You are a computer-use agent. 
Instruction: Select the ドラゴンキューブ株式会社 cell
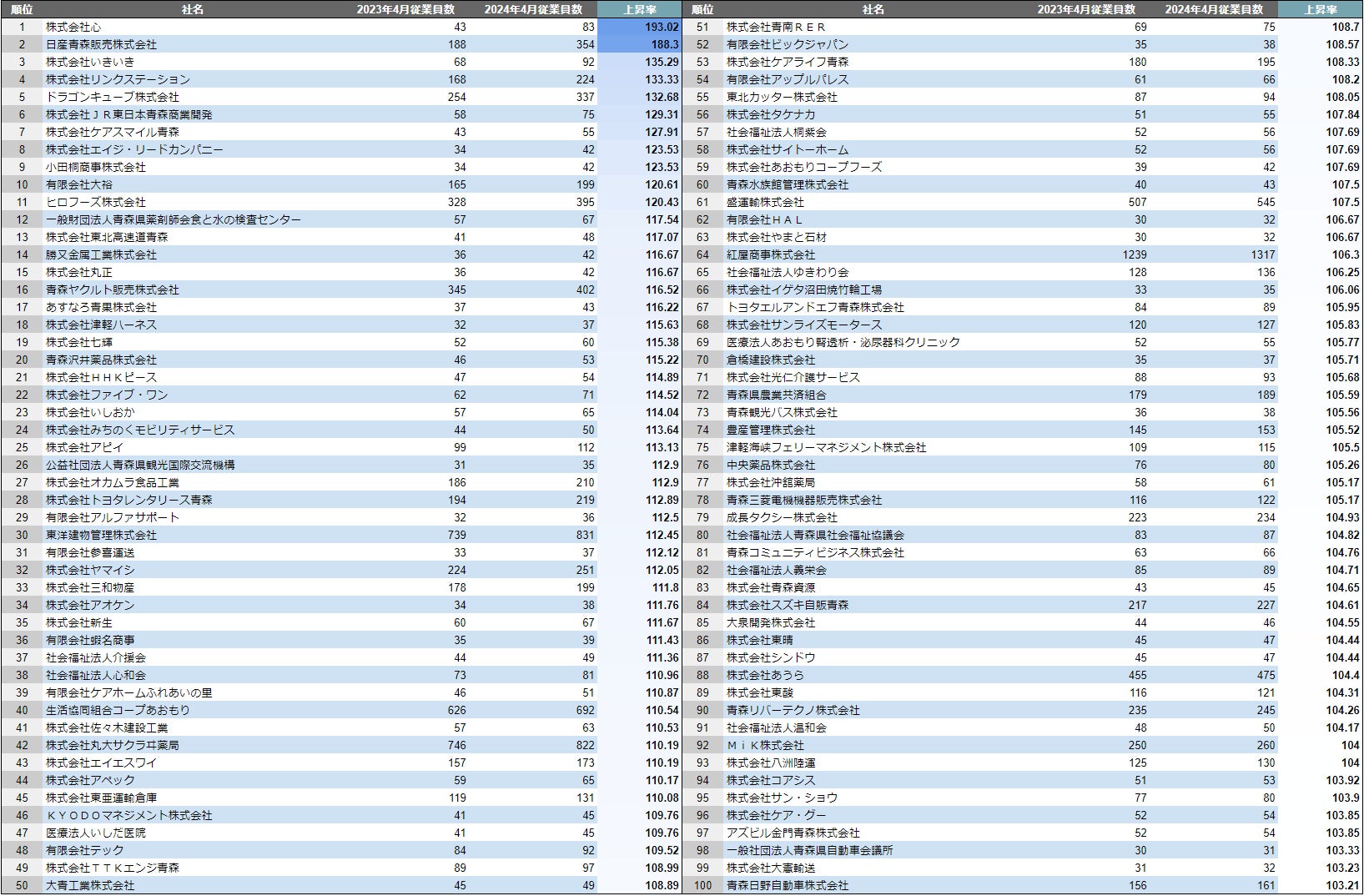point(113,97)
